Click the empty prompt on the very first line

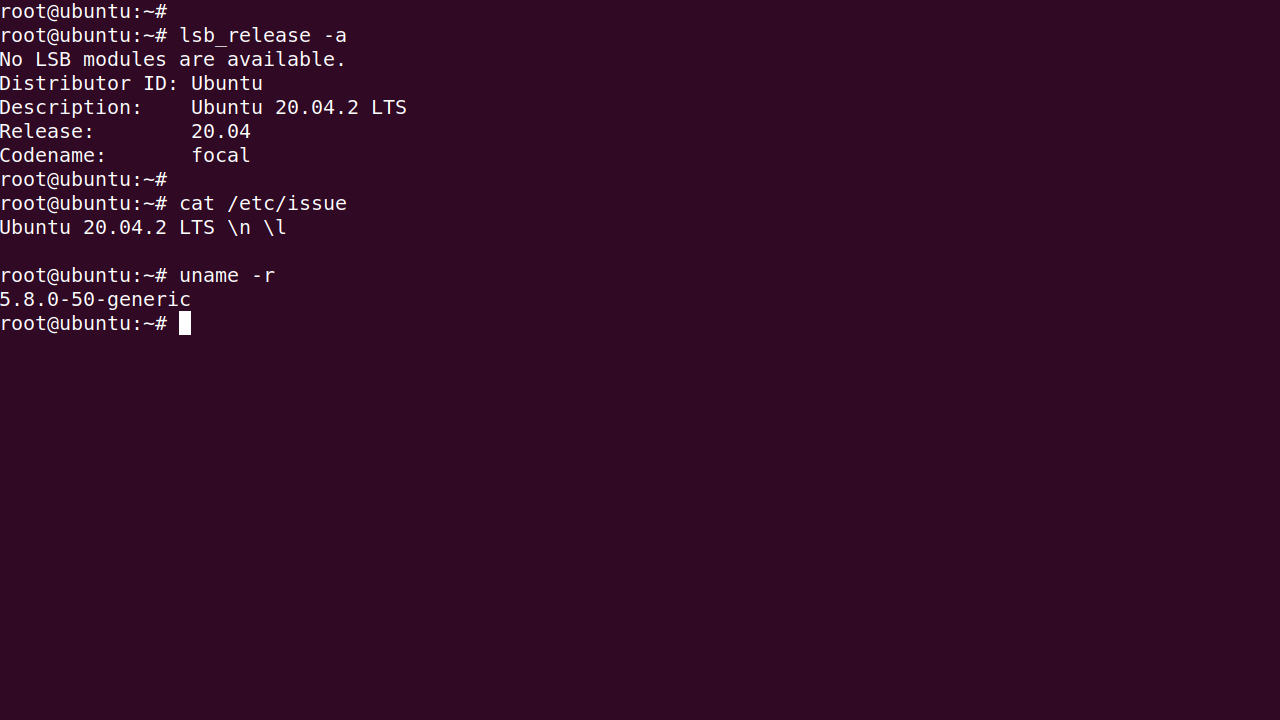click(83, 11)
